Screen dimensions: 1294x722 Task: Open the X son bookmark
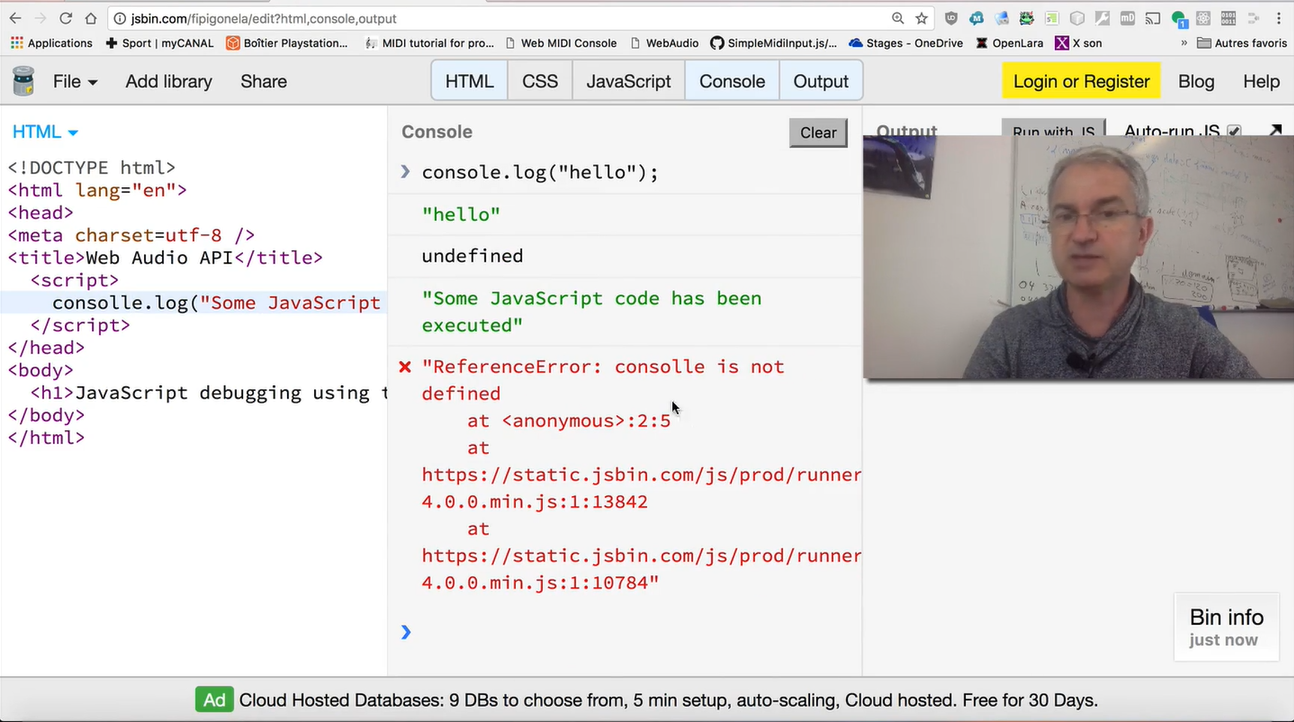tap(1079, 43)
